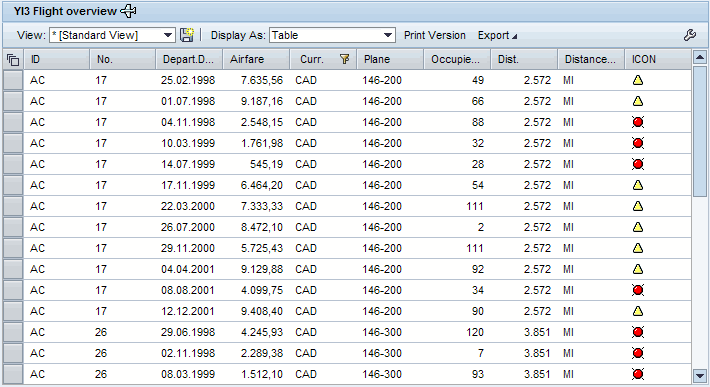Click the yellow triangle icon for 25.02.1998 flight

[x=638, y=81]
